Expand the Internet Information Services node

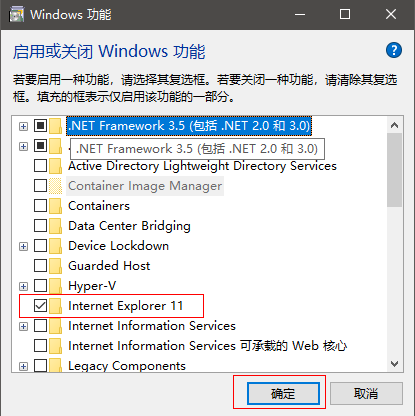click(23, 326)
